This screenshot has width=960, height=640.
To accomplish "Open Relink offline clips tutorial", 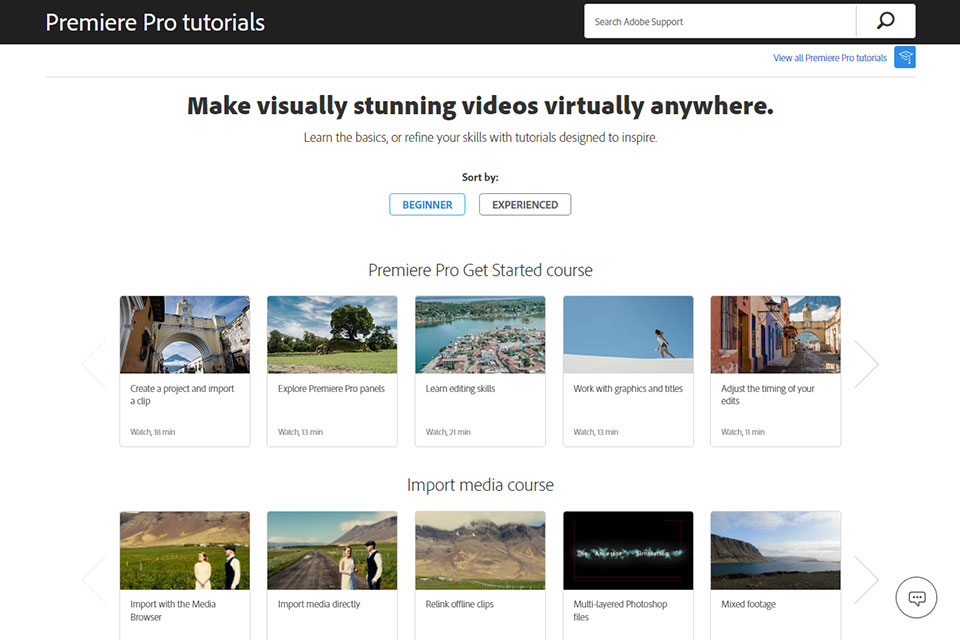I will (480, 575).
